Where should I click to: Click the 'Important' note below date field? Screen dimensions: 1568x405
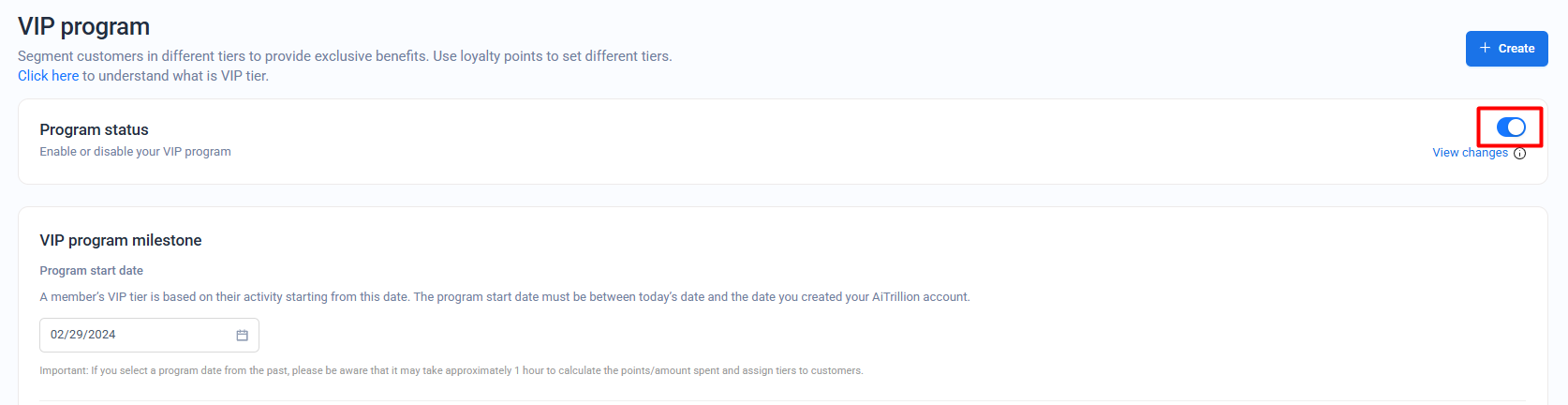click(x=451, y=371)
